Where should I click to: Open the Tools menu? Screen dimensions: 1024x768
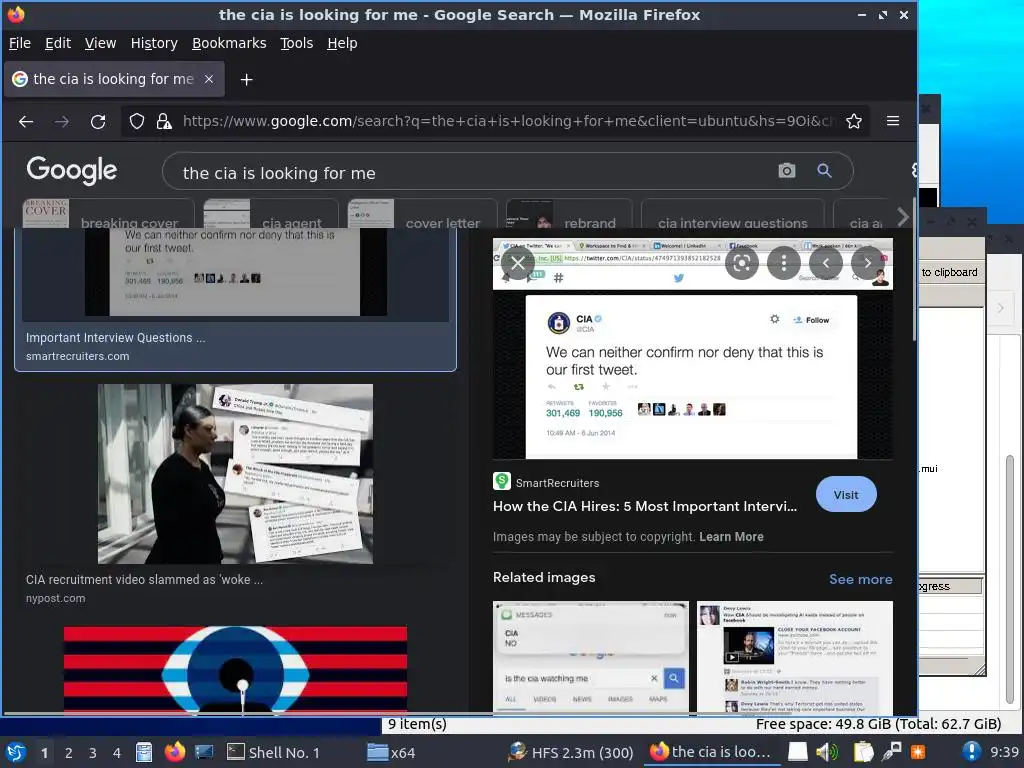coord(296,43)
